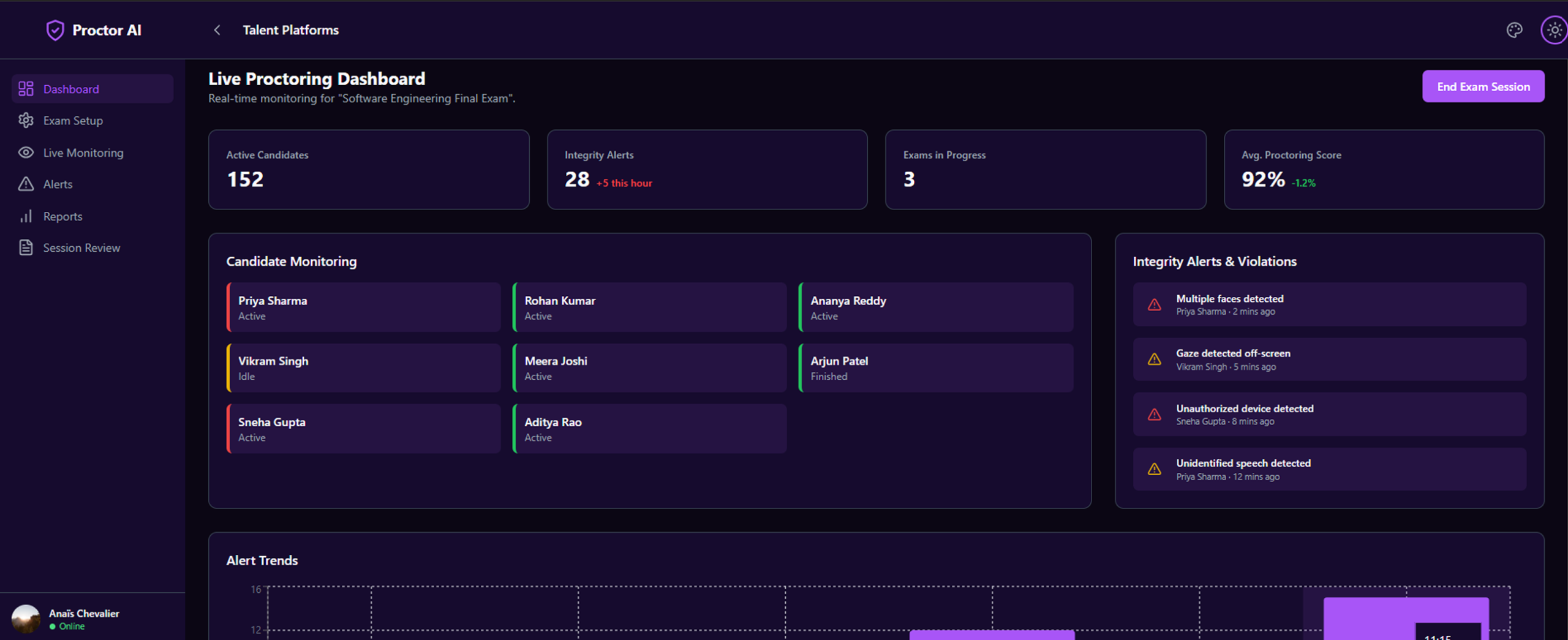The image size is (1568, 640).
Task: Click the Proctor AI shield logo
Action: point(55,30)
